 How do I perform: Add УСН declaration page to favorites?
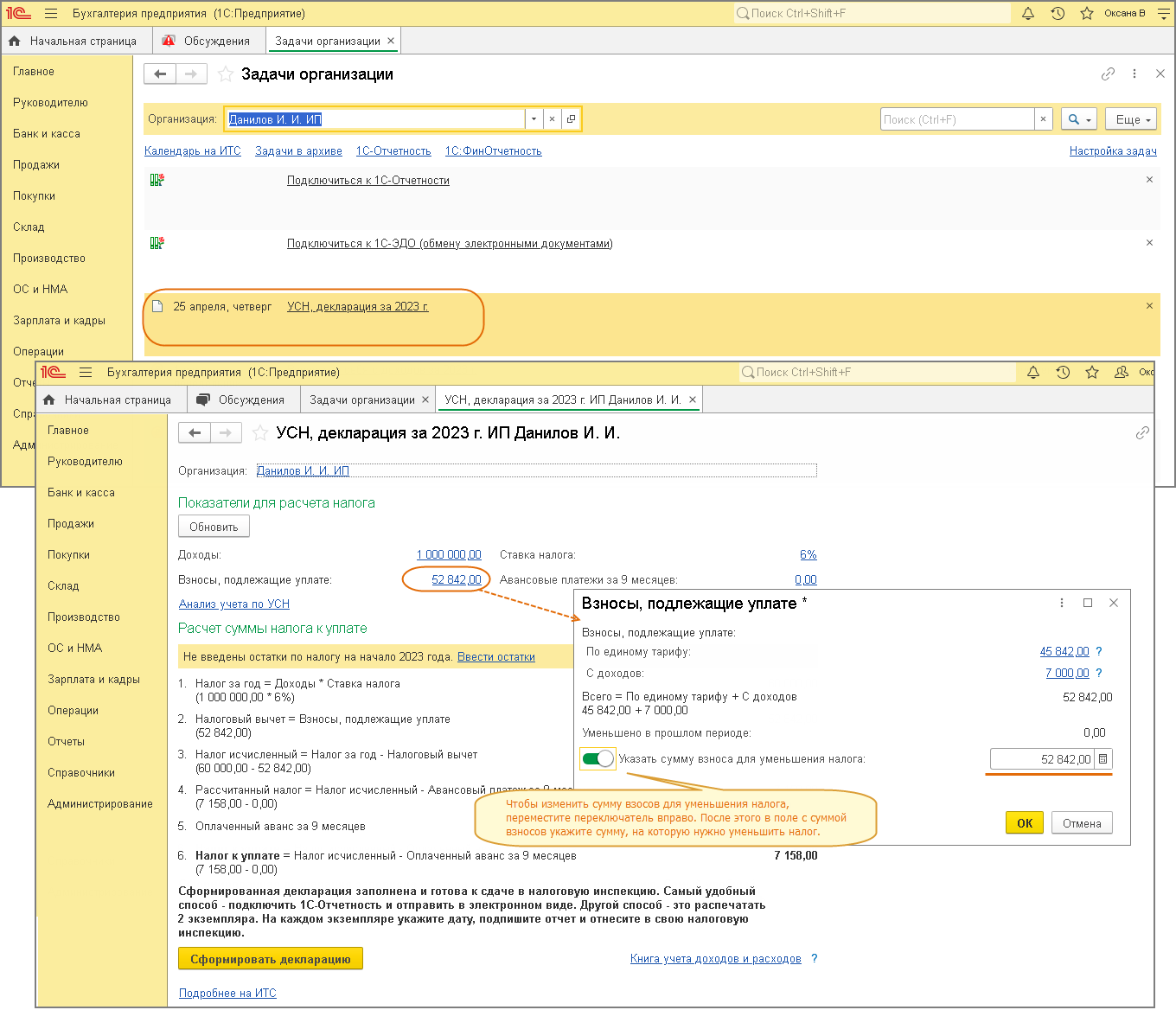pos(260,433)
